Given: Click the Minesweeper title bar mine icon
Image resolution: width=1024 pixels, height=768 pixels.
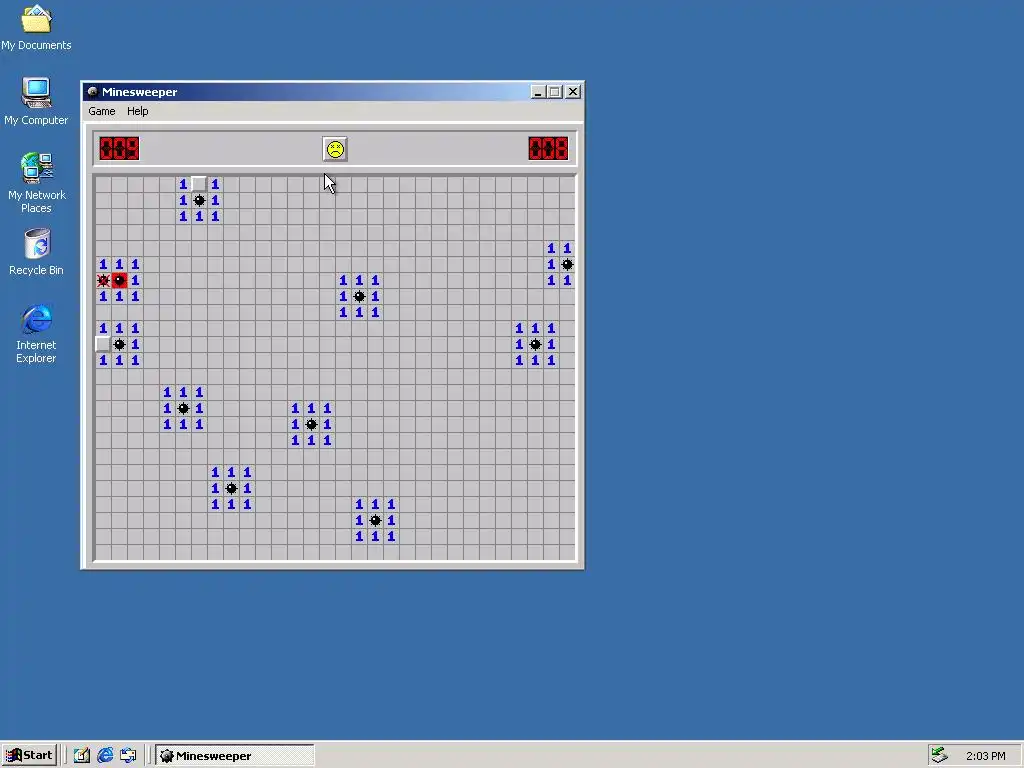Looking at the screenshot, I should coord(93,92).
